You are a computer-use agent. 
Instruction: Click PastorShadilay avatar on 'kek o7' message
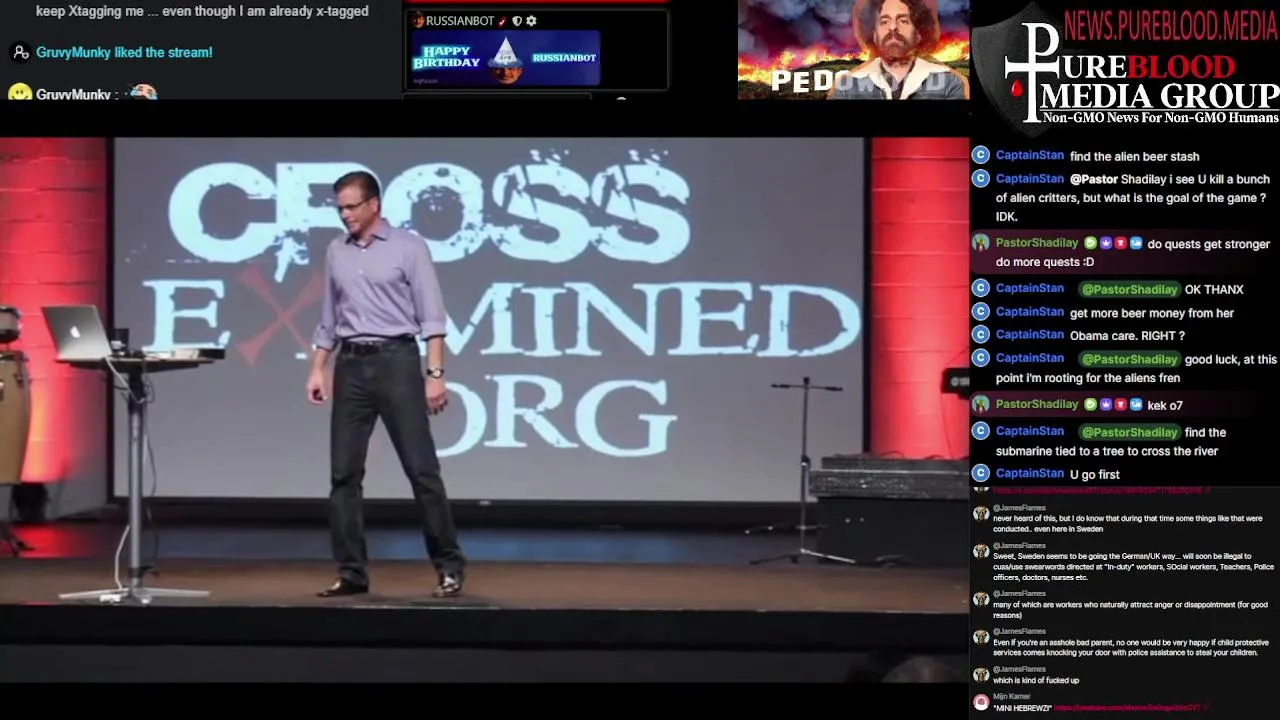(x=981, y=404)
